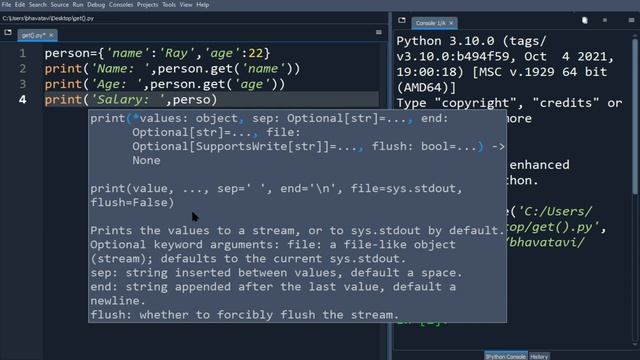Screen dimensions: 640x360
Task: Place cursor in the print('Name: ' code line
Action: (x=172, y=69)
